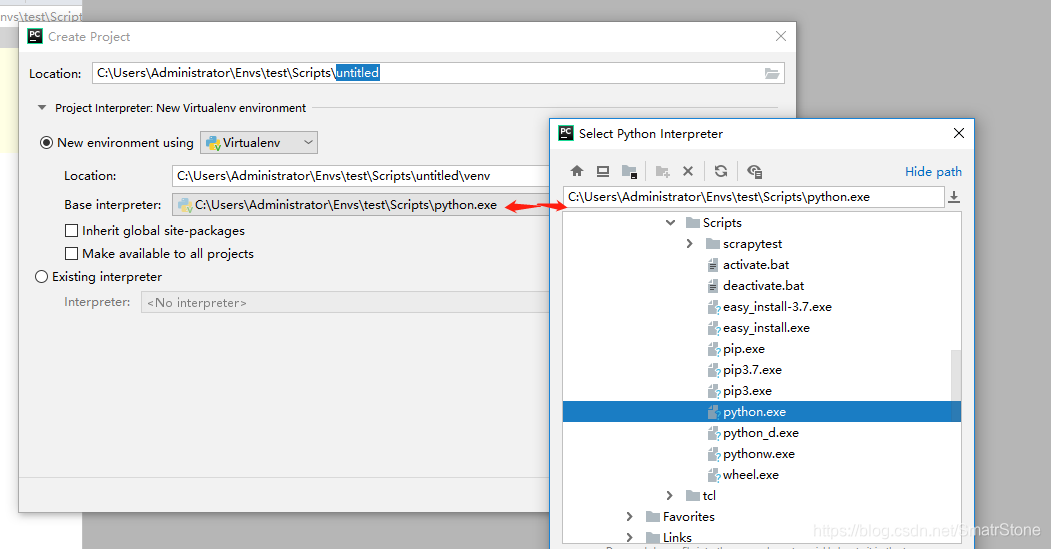The height and width of the screenshot is (549, 1051).
Task: Open Existing interpreter selection dropdown
Action: 345,302
